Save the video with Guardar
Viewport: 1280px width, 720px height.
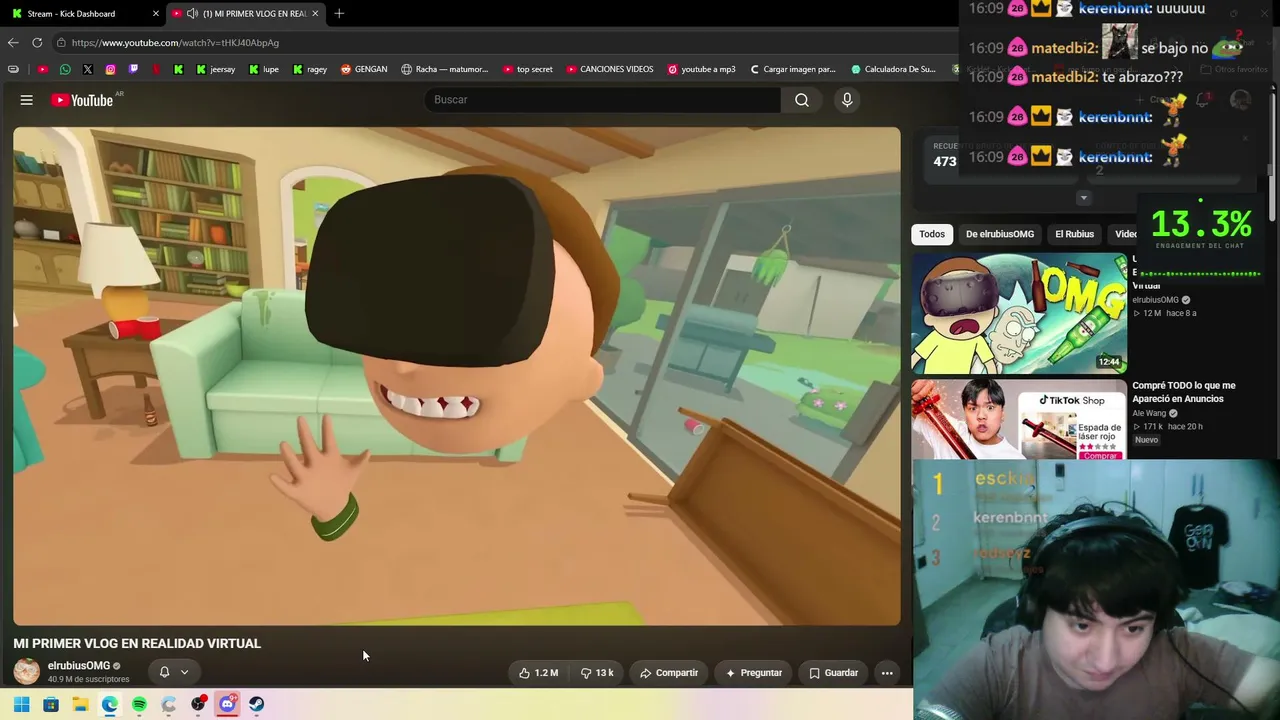(x=833, y=673)
